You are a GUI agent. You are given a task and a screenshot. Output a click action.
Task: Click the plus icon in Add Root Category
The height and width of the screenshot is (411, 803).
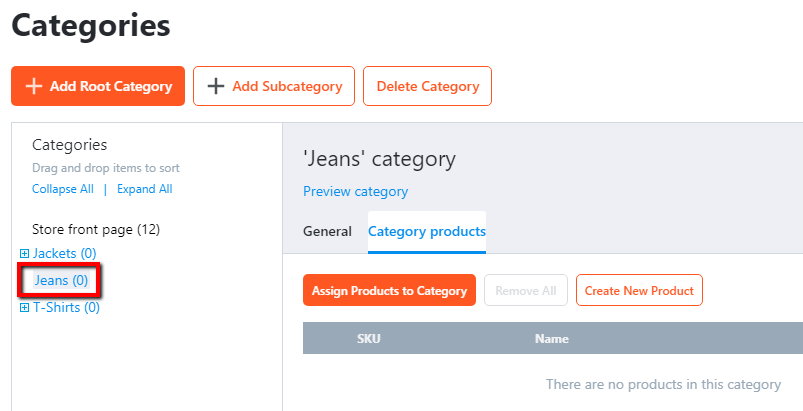coord(34,86)
